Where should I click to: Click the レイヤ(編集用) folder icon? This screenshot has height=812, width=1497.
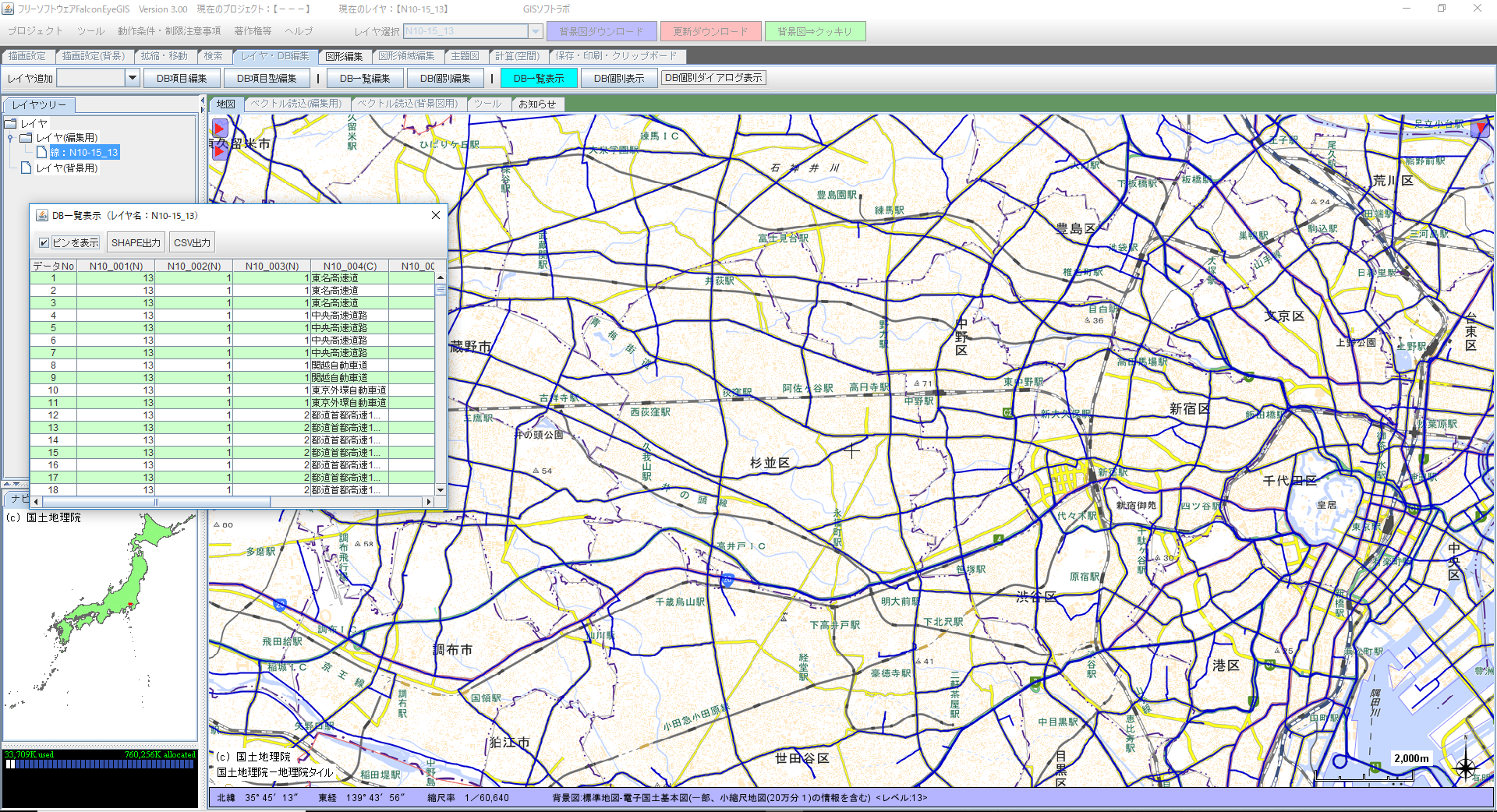coord(26,138)
